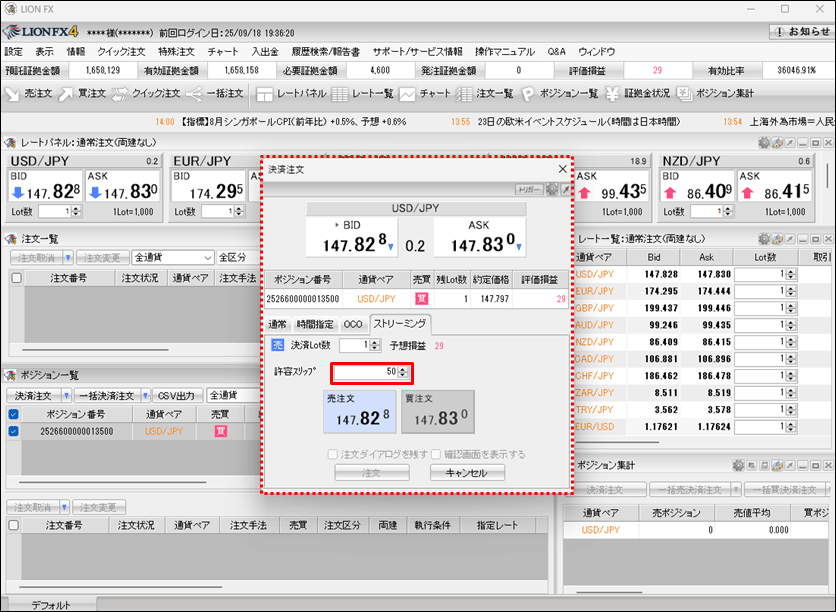Switch to the OCO tab
Screen dimensions: 836x612
pos(353,324)
